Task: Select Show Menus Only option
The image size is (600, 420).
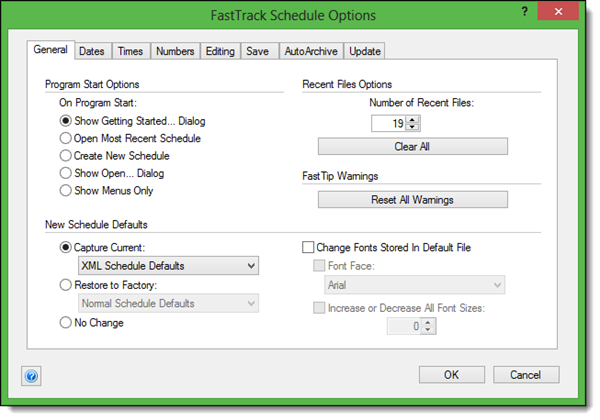Action: point(66,190)
